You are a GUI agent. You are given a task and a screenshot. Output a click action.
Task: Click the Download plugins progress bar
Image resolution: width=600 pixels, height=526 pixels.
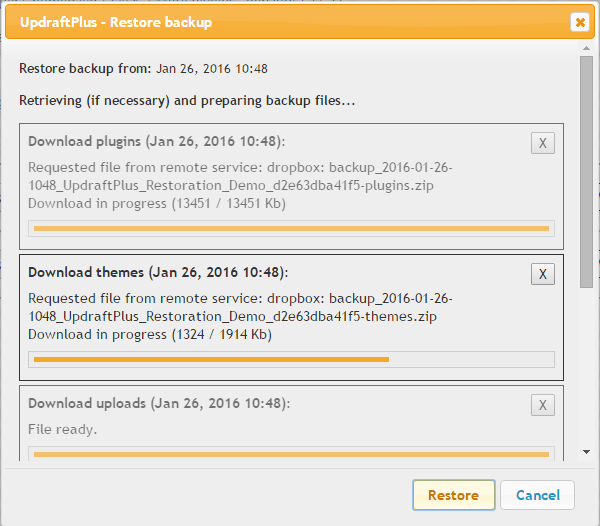(x=291, y=228)
